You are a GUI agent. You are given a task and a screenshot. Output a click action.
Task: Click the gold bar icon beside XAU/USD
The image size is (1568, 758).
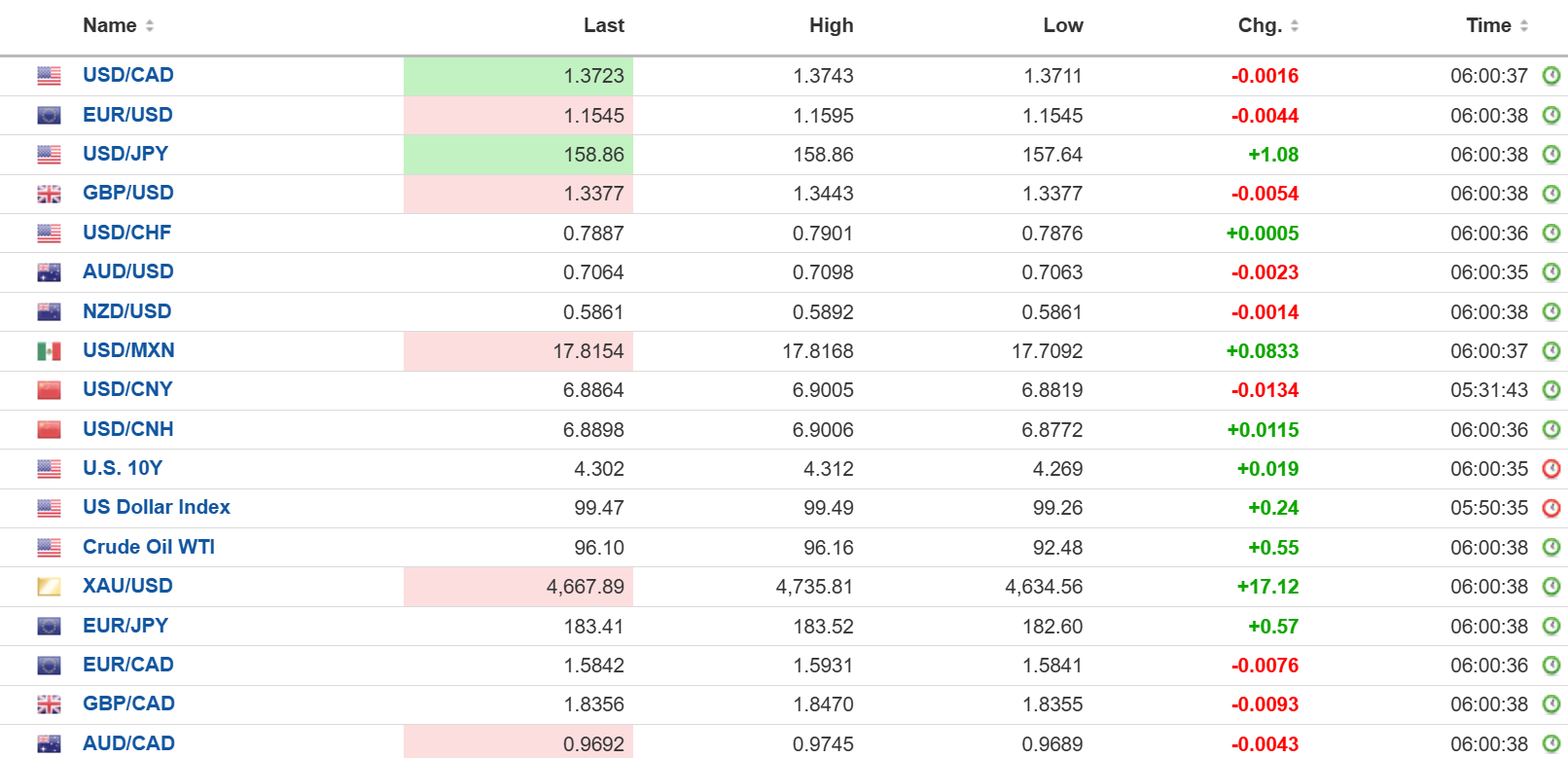(x=49, y=587)
